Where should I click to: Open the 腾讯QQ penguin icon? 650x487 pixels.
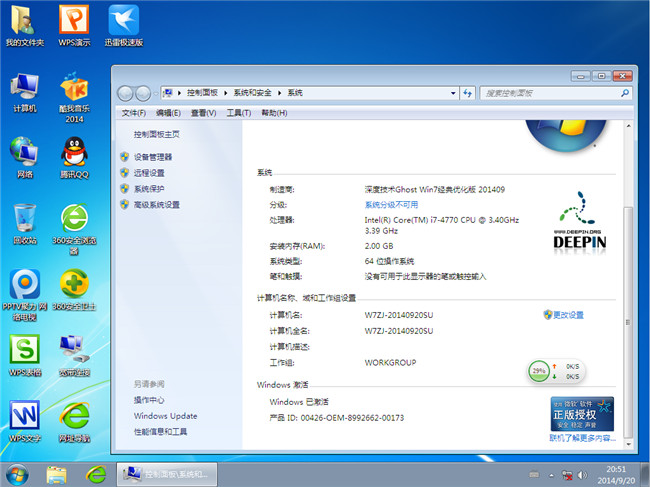click(73, 154)
